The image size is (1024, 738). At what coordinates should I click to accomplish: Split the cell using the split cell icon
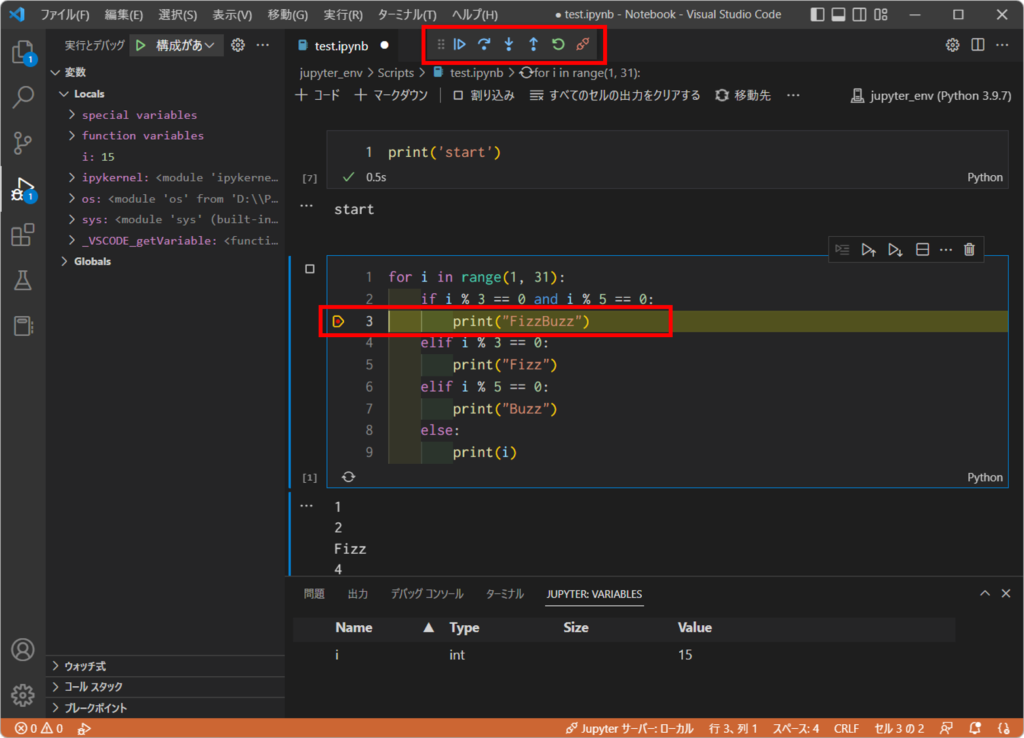921,249
